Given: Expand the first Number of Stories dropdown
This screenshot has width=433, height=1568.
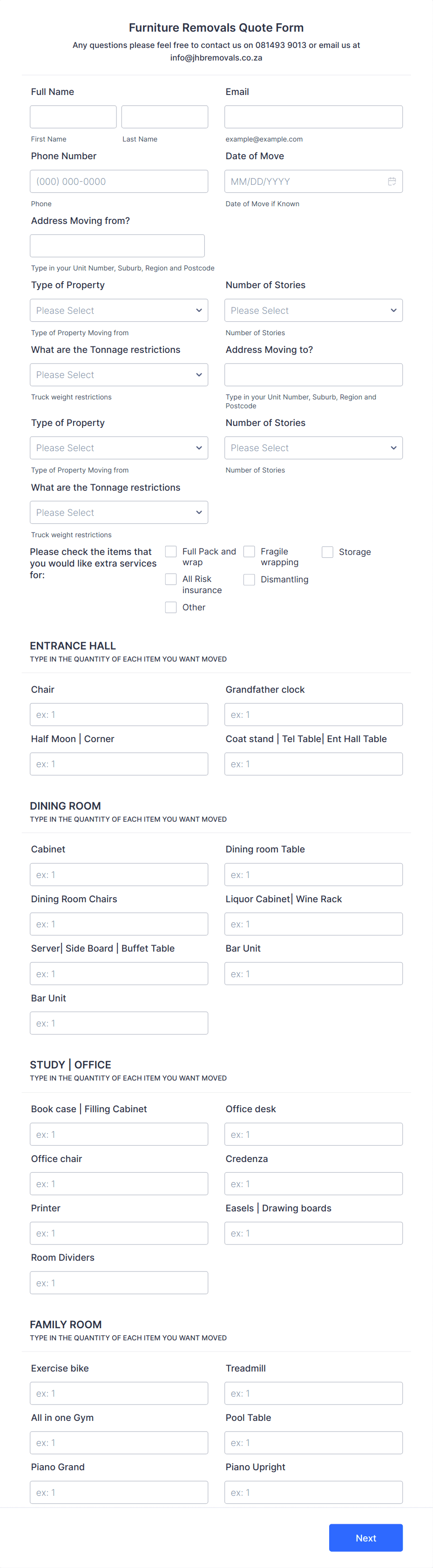Looking at the screenshot, I should tap(314, 311).
